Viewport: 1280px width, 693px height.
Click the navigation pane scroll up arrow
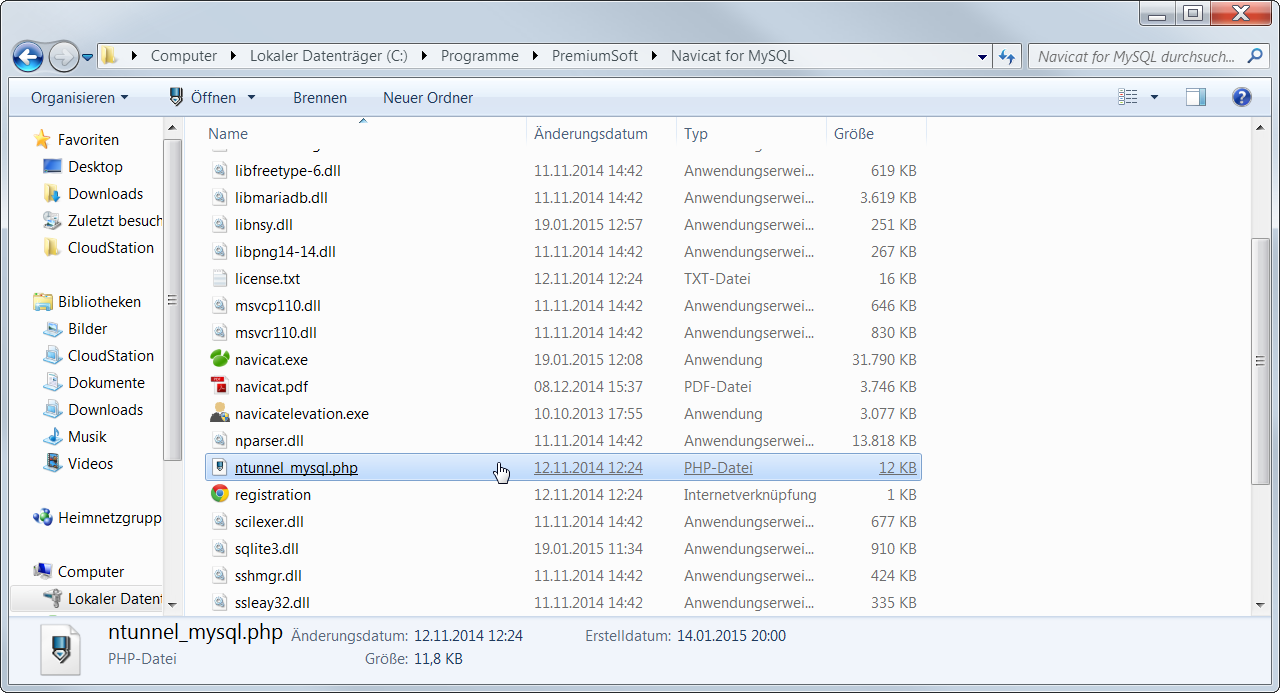point(171,128)
